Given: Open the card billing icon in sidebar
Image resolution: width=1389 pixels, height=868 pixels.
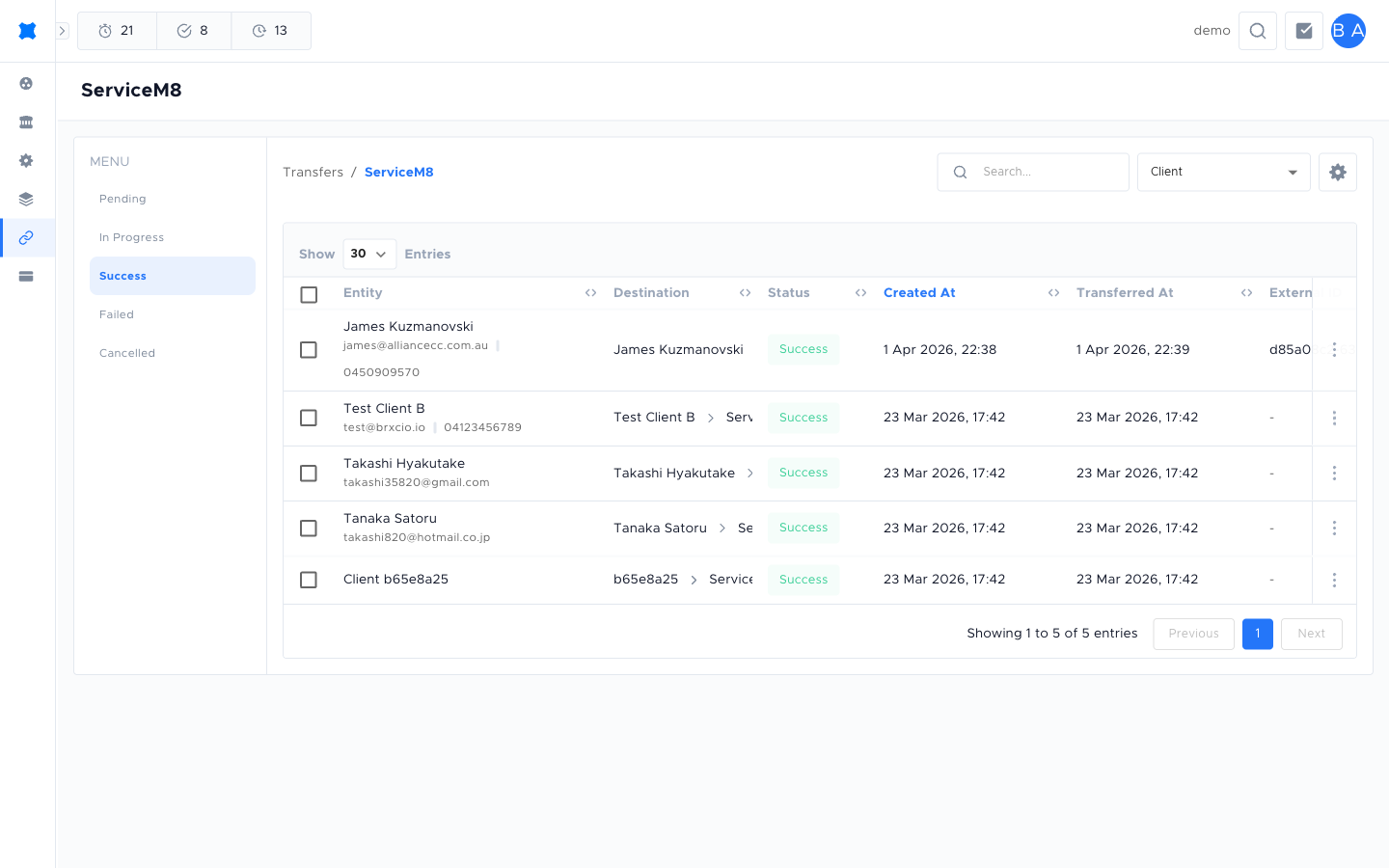Looking at the screenshot, I should tap(26, 277).
